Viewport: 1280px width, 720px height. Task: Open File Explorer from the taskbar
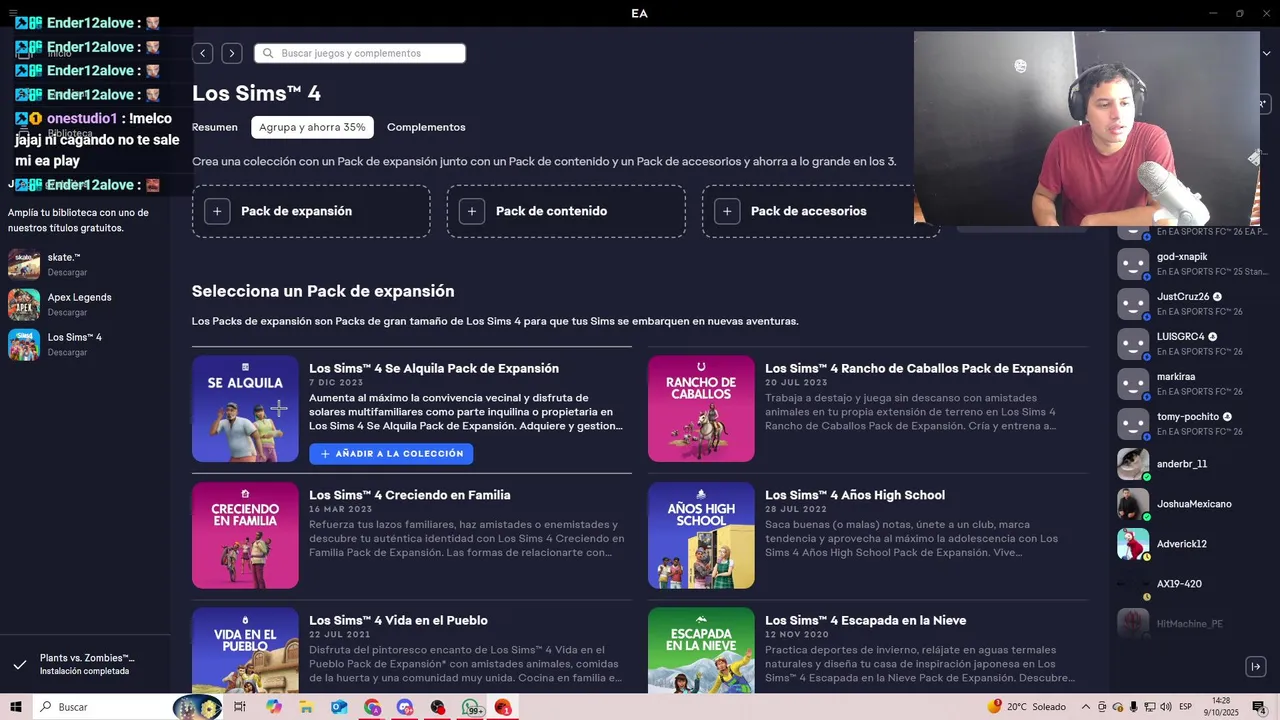(x=307, y=707)
